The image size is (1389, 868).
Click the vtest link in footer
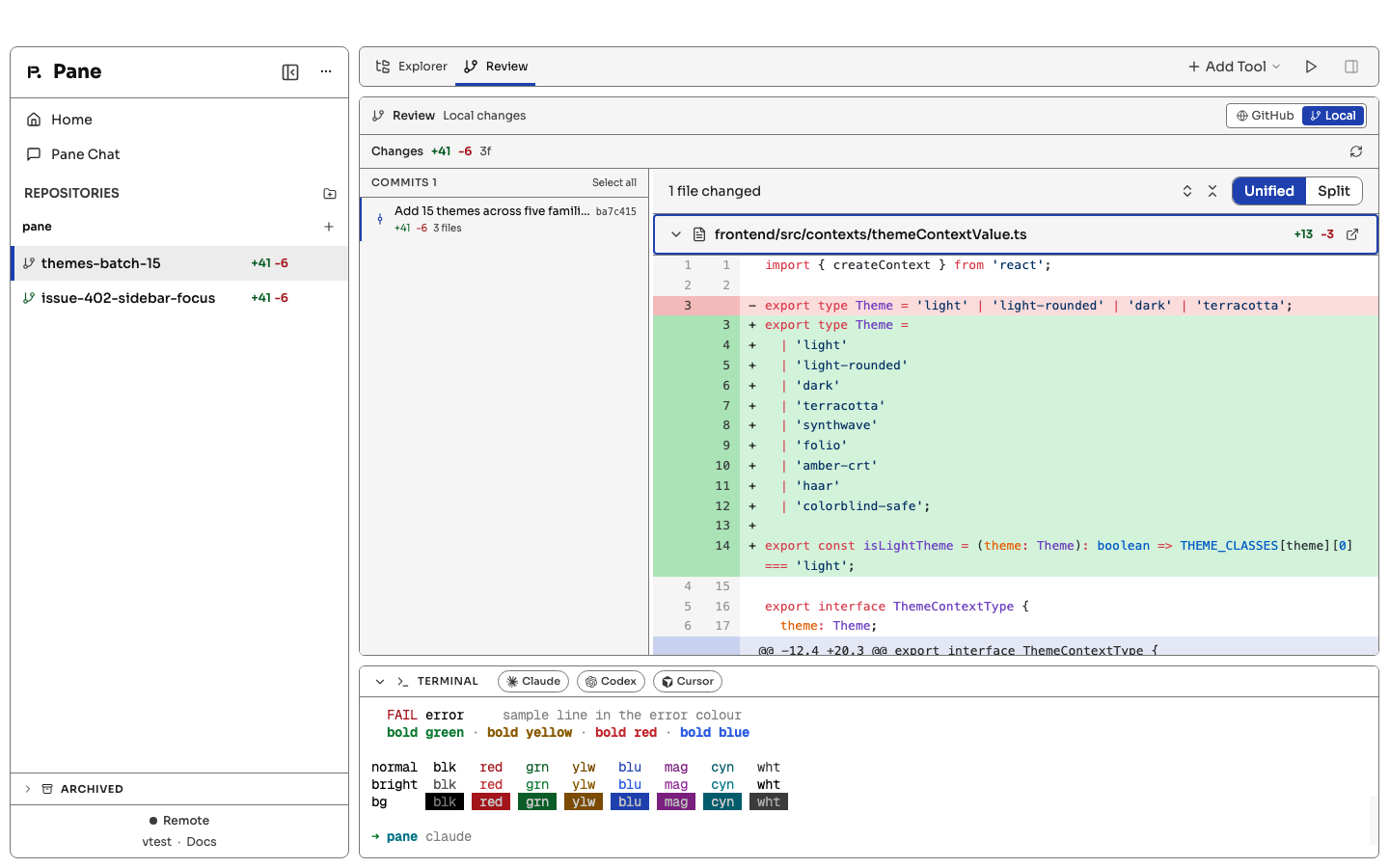157,842
